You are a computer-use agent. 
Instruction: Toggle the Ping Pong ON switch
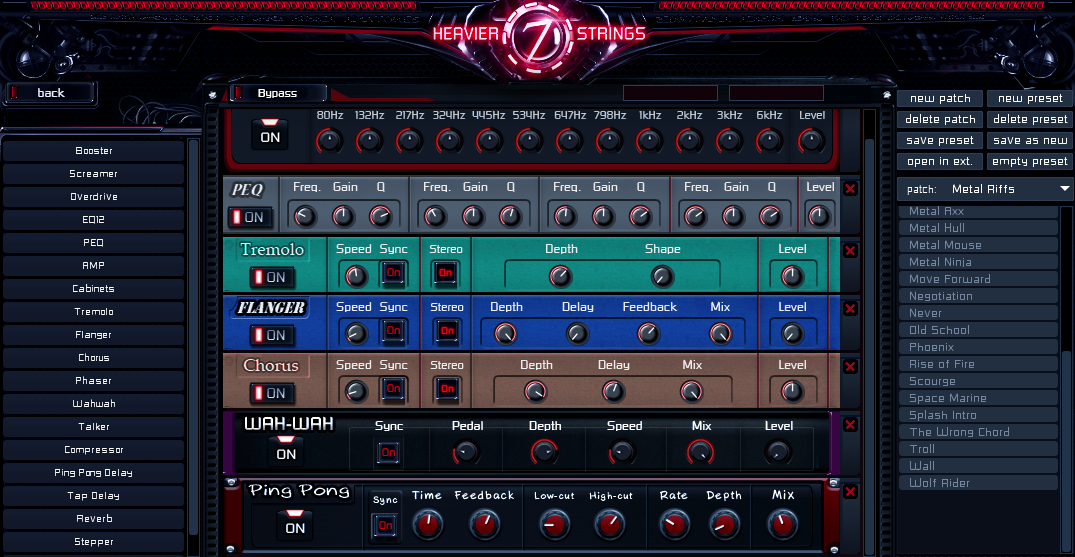(x=295, y=523)
